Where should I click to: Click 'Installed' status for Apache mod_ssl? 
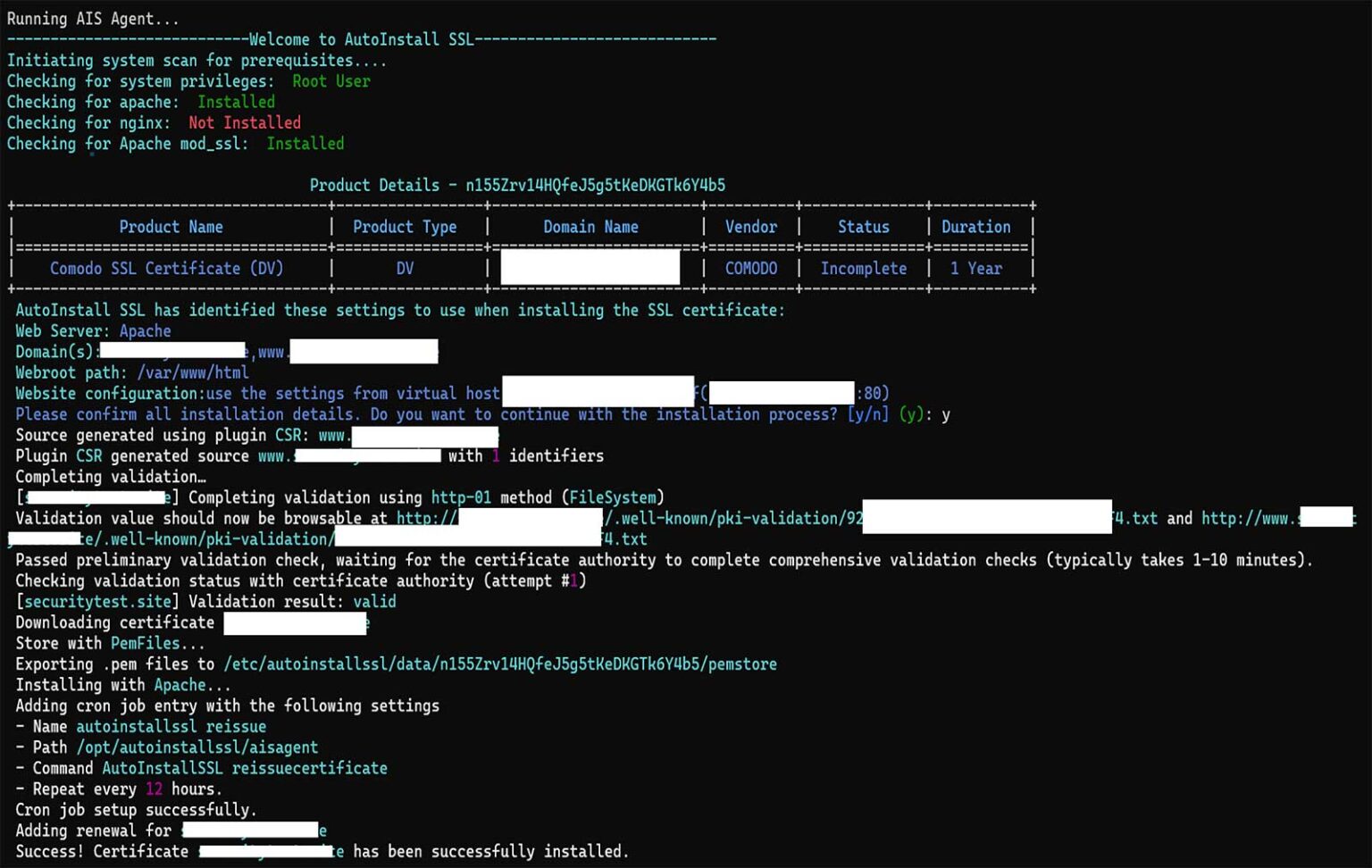tap(305, 143)
